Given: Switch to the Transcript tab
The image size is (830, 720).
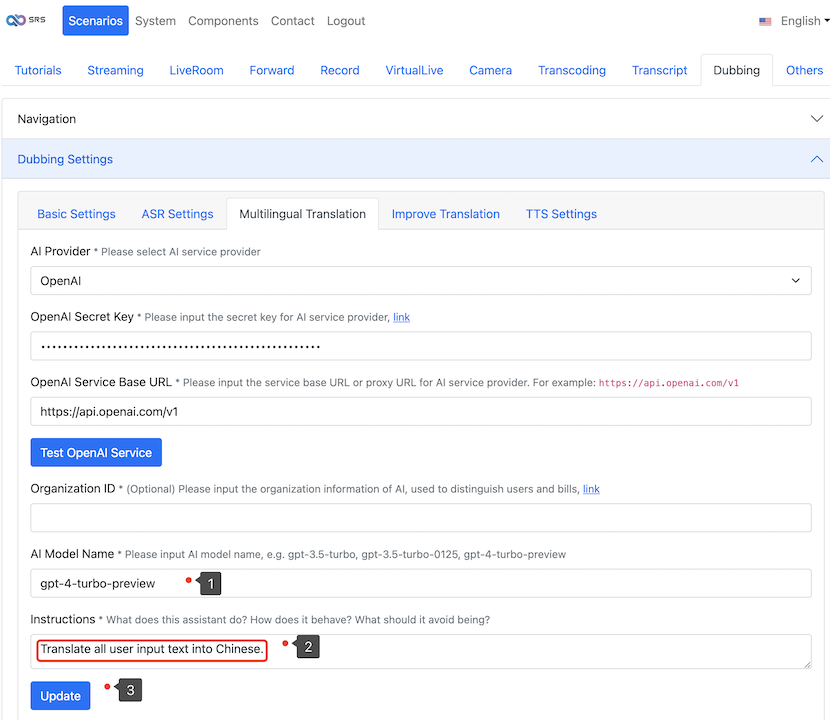Looking at the screenshot, I should [x=659, y=70].
